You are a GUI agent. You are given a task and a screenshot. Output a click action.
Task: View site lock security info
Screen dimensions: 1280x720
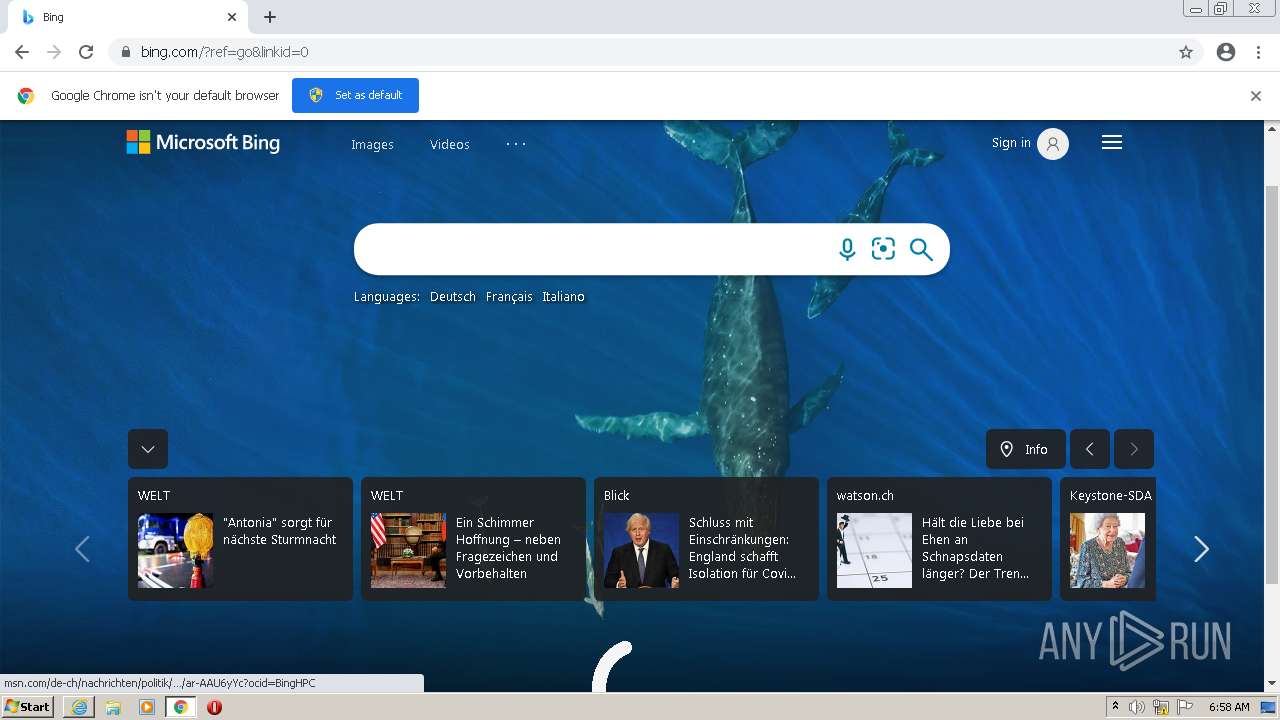pos(125,52)
